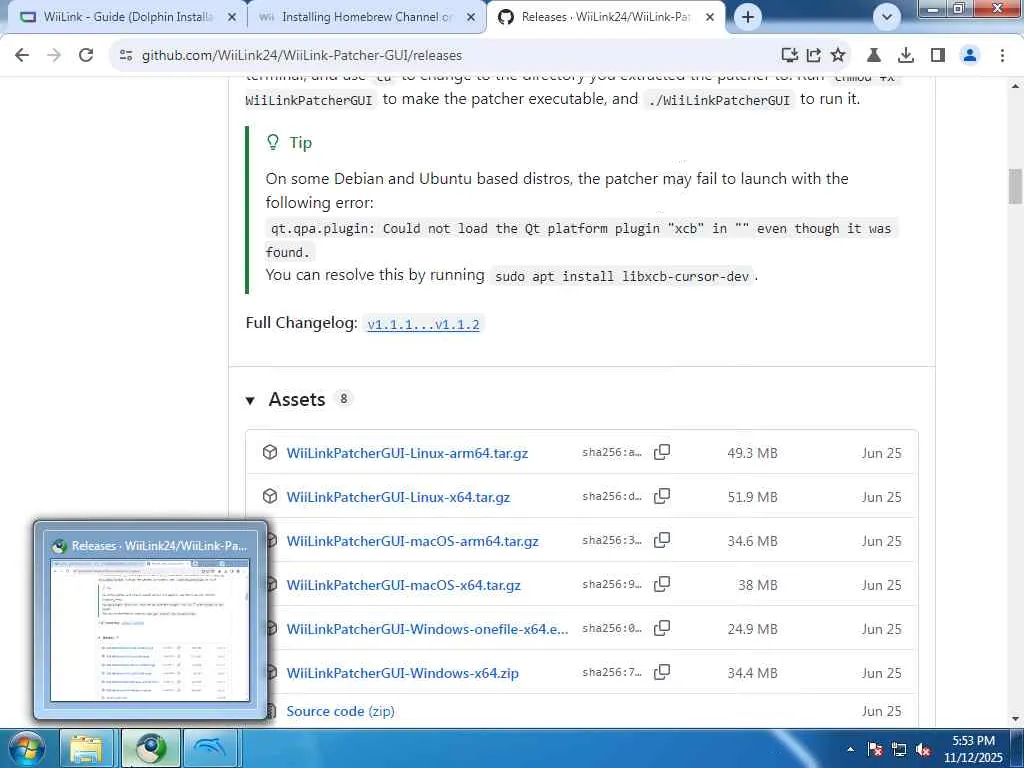1024x768 pixels.
Task: Click the Tip heading
Action: pyautogui.click(x=300, y=142)
